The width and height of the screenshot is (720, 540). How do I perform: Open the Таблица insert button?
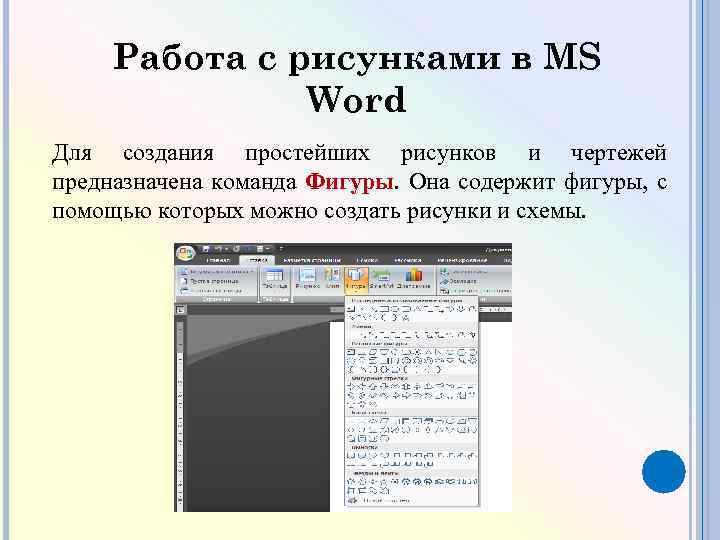tap(274, 279)
